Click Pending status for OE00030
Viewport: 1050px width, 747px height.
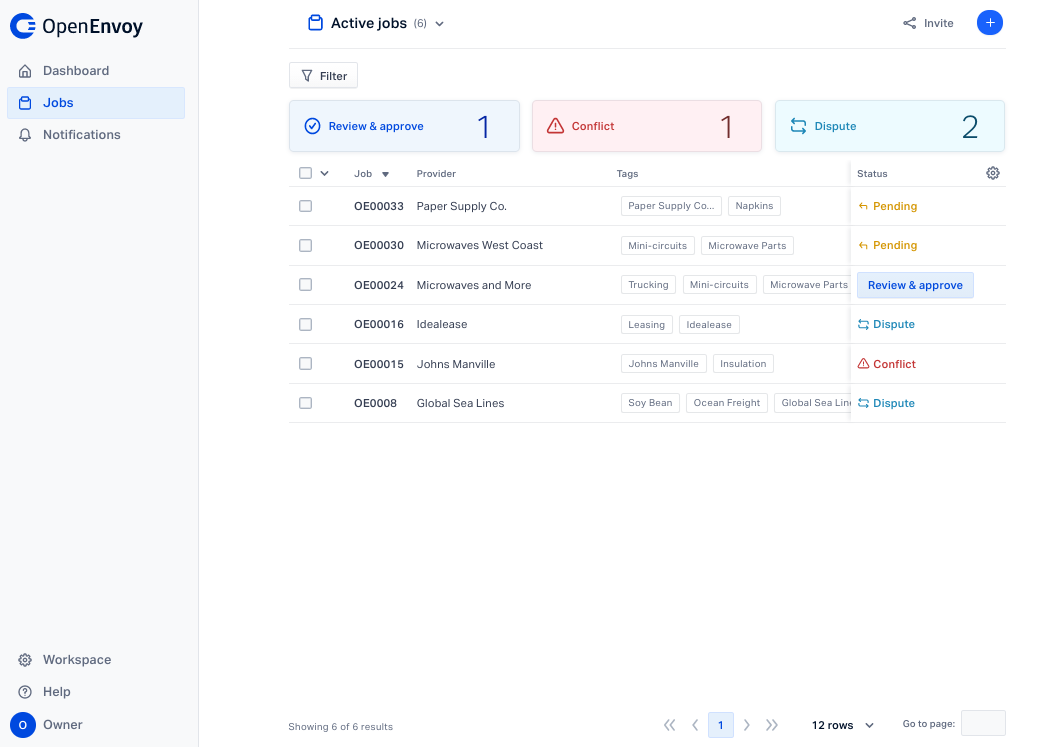tap(888, 246)
